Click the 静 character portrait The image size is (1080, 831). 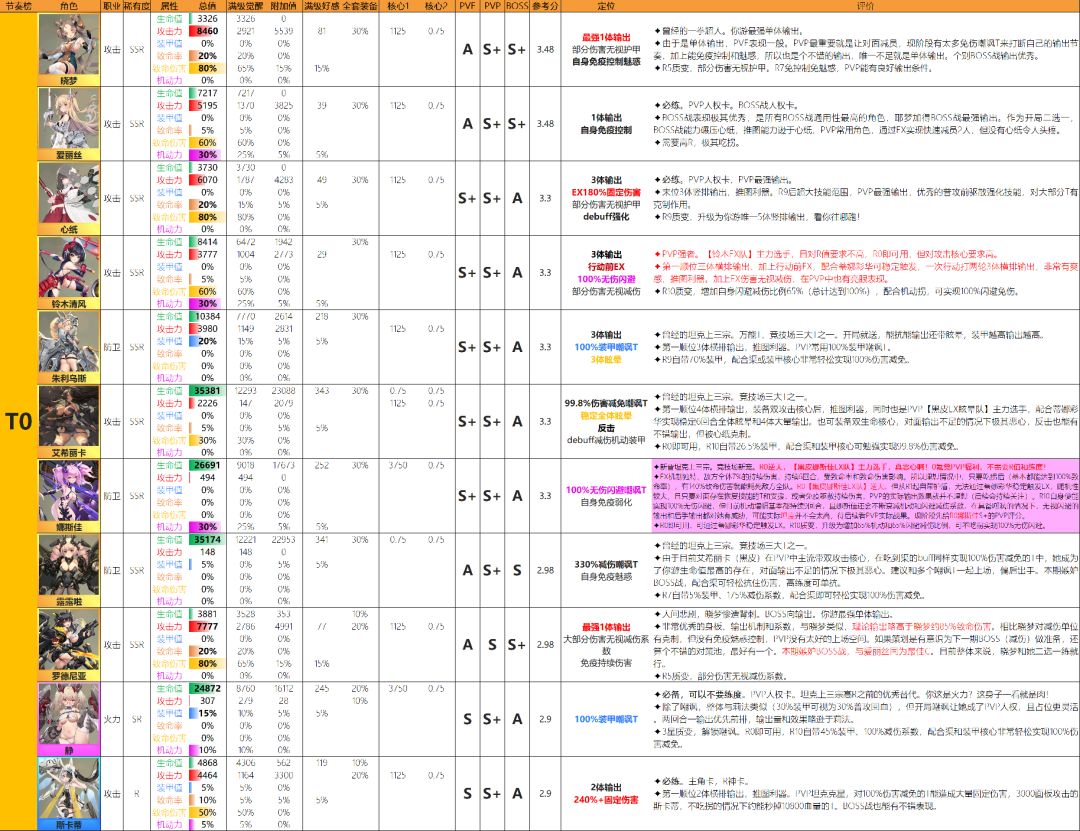(x=69, y=714)
